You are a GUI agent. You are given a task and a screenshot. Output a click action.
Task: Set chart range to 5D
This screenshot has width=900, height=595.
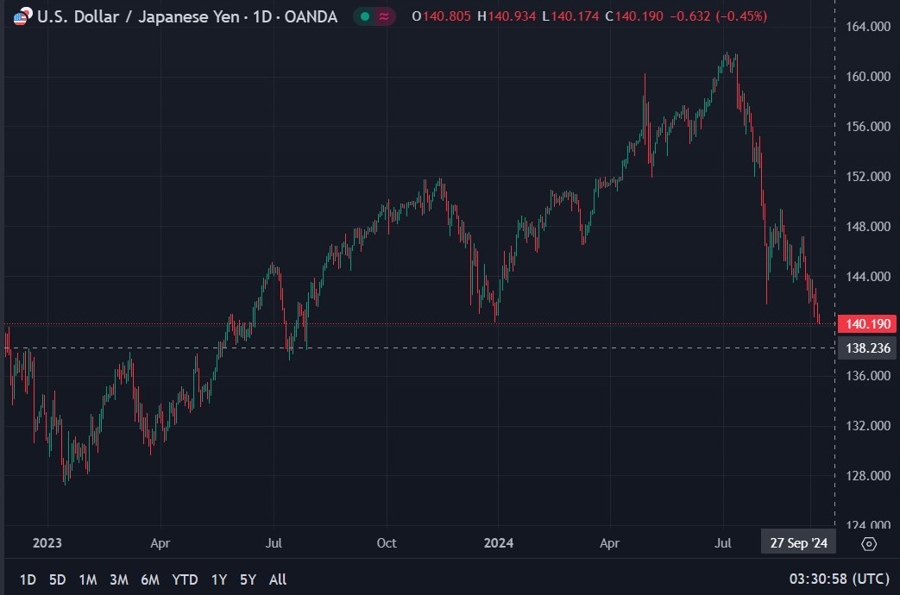pyautogui.click(x=57, y=579)
